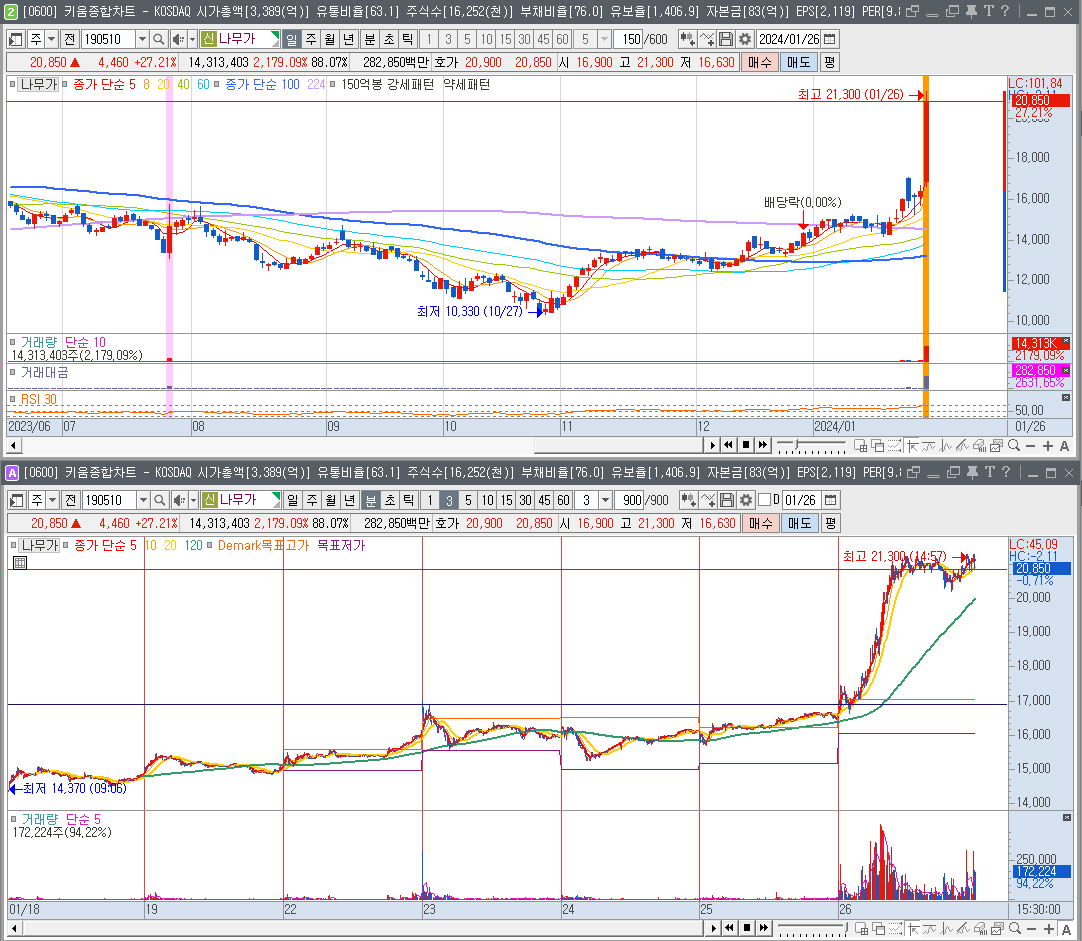Click the zoom magnifier on bottom chart bottom bar
The image size is (1082, 941).
pyautogui.click(x=1015, y=929)
